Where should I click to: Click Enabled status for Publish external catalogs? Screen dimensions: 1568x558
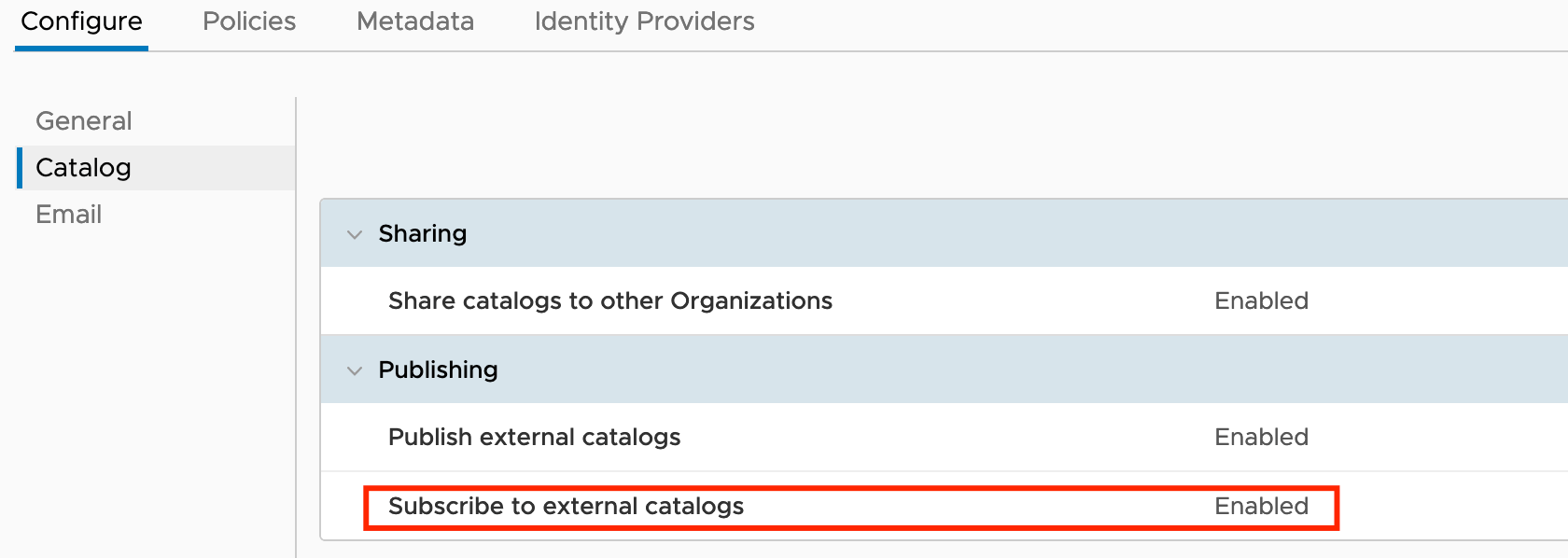[x=1261, y=437]
